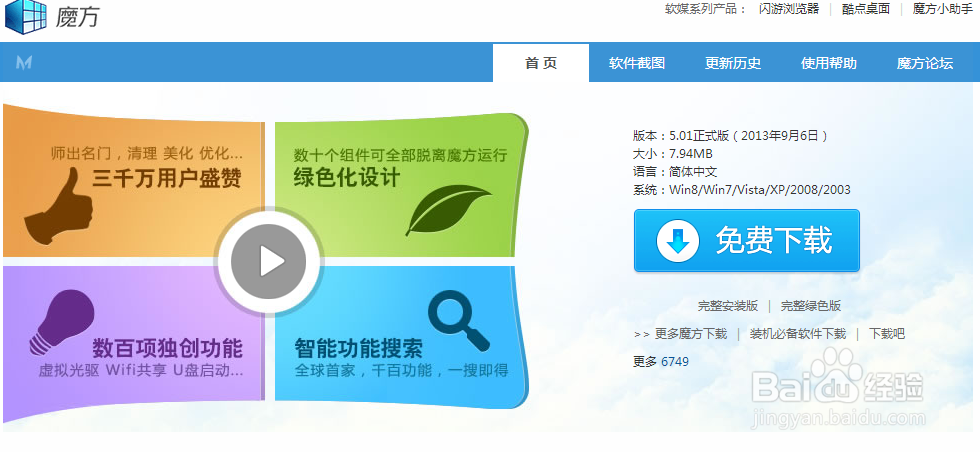This screenshot has width=980, height=452.
Task: Click 师出名门，清理 美化 优化 subtitle
Action: click(x=147, y=153)
